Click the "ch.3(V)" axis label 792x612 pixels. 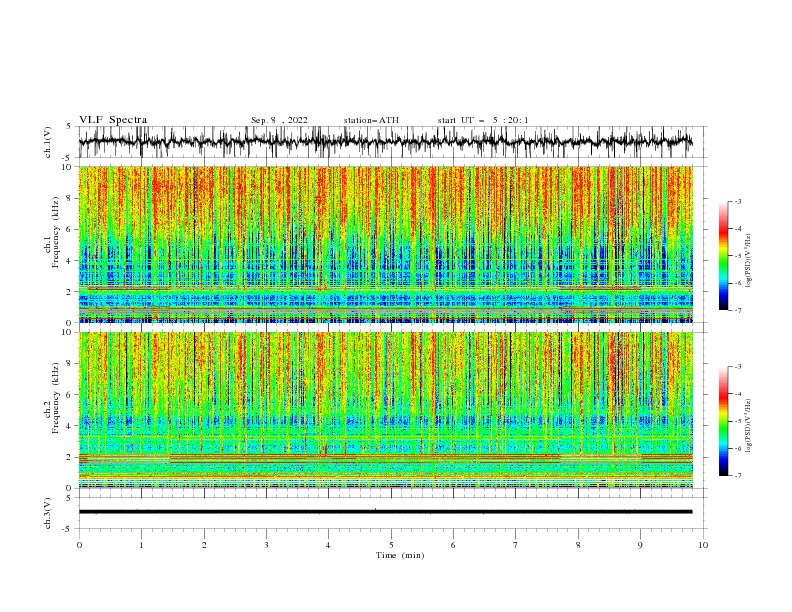click(48, 513)
